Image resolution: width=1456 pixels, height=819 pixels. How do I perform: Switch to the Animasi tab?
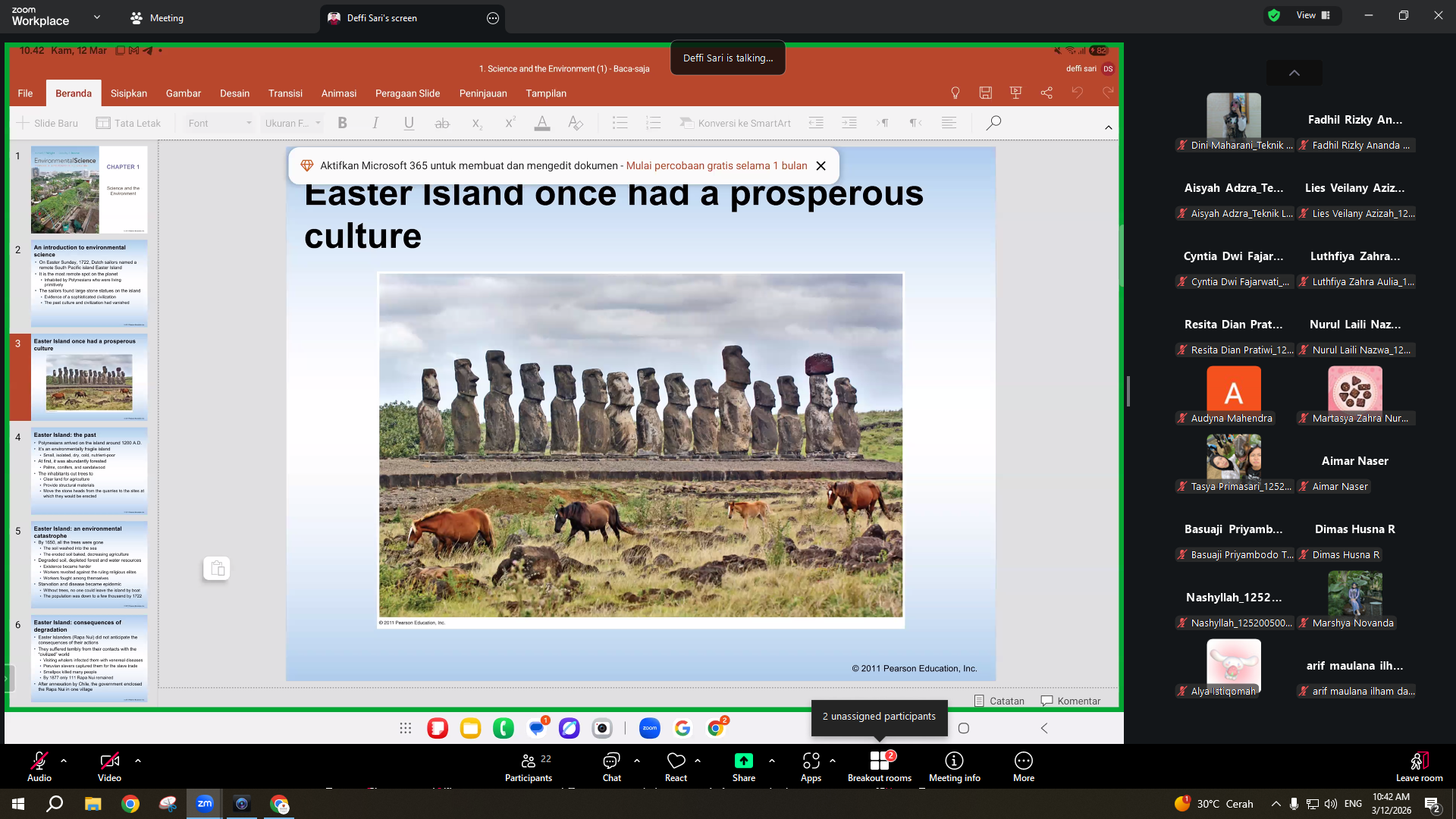(x=339, y=93)
